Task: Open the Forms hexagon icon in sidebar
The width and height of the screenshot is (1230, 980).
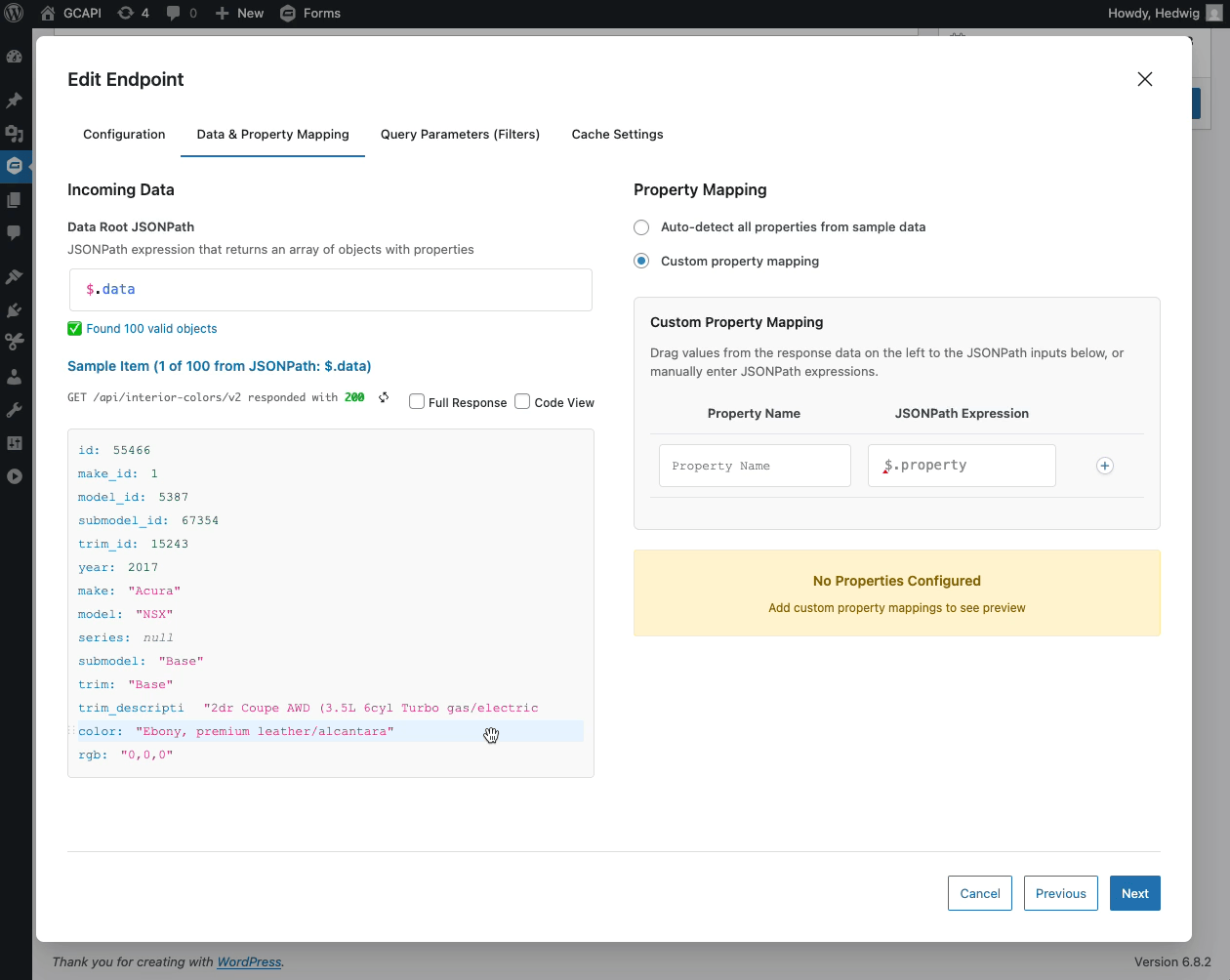Action: pyautogui.click(x=15, y=166)
